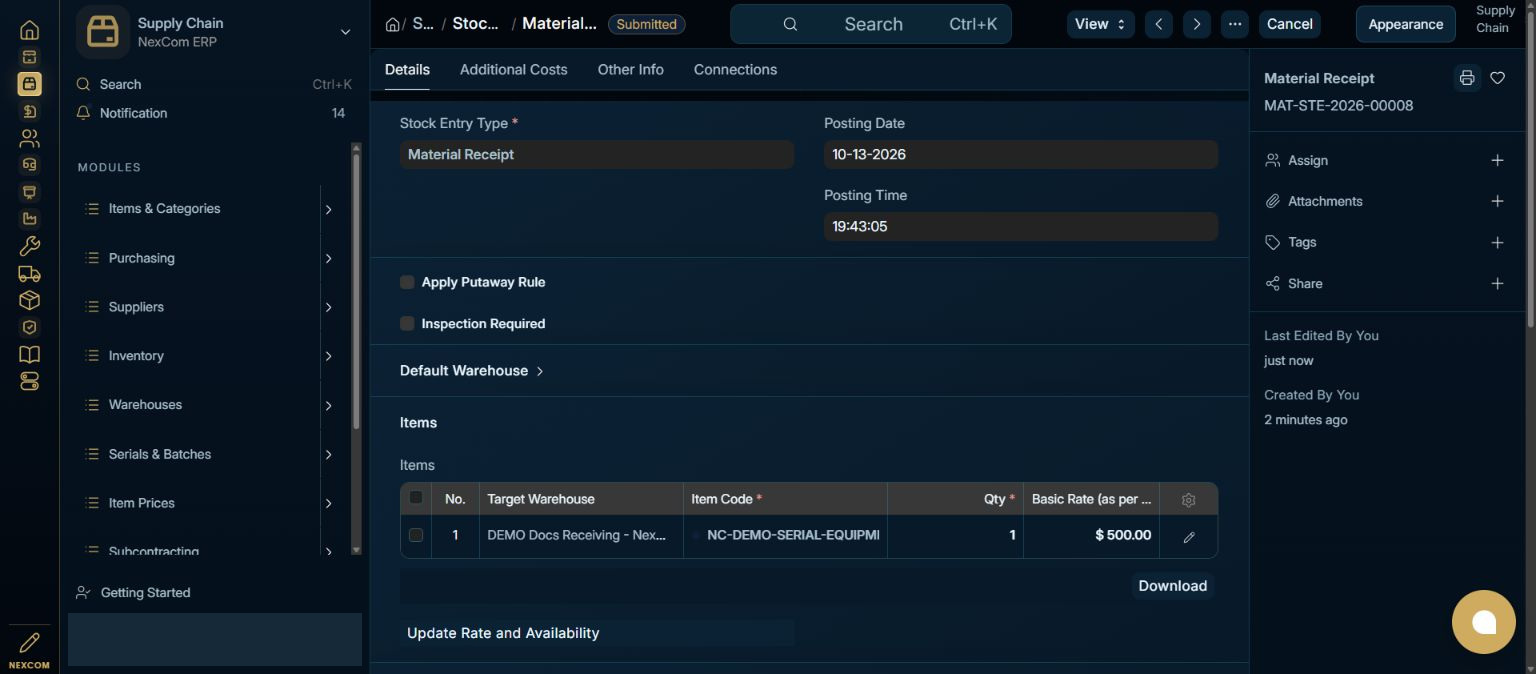
Task: Click the top Search Ctrl+K bar
Action: 871,24
